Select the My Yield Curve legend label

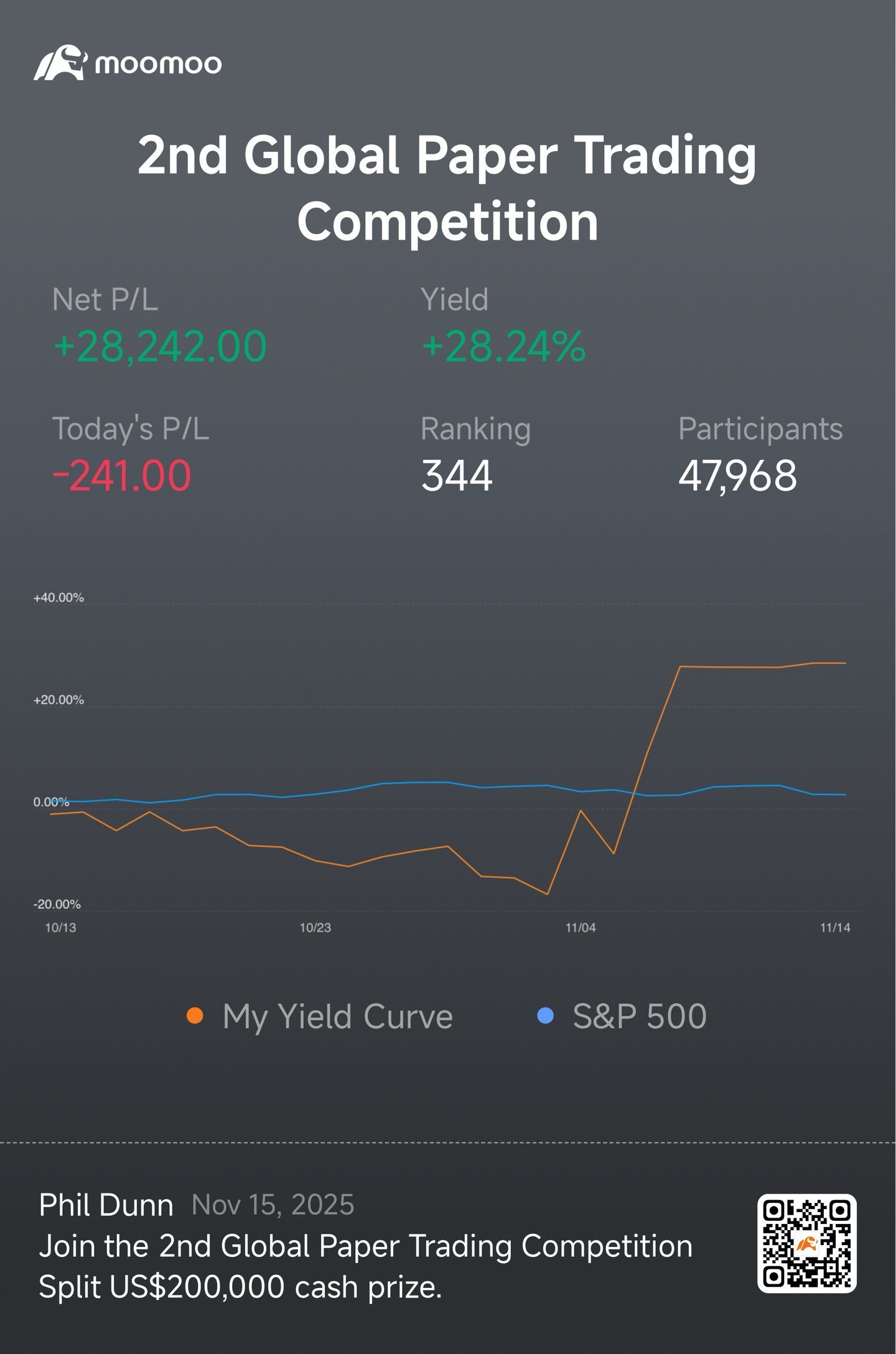[337, 1017]
